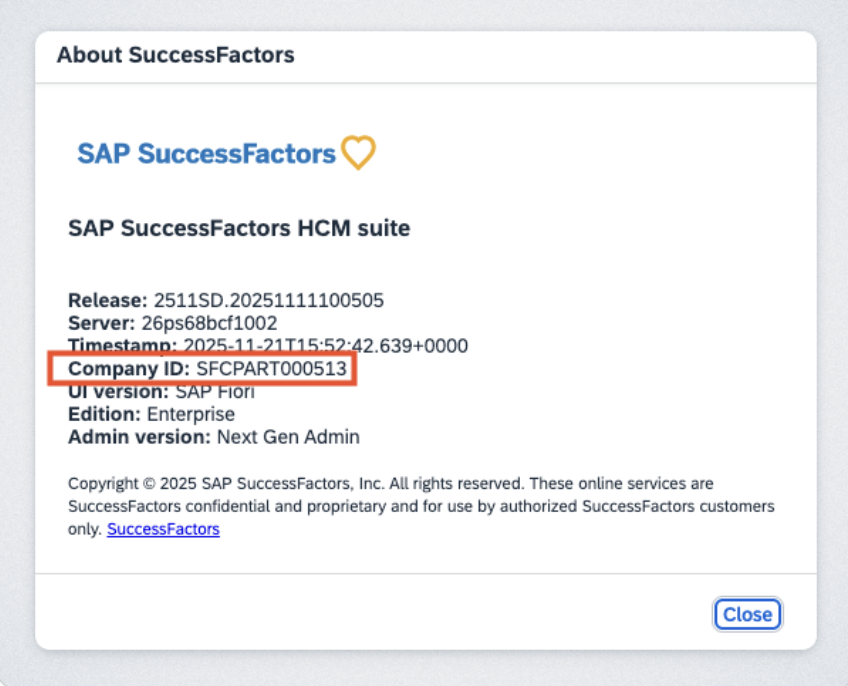The height and width of the screenshot is (686, 848).
Task: Click the Edition label
Action: click(104, 414)
